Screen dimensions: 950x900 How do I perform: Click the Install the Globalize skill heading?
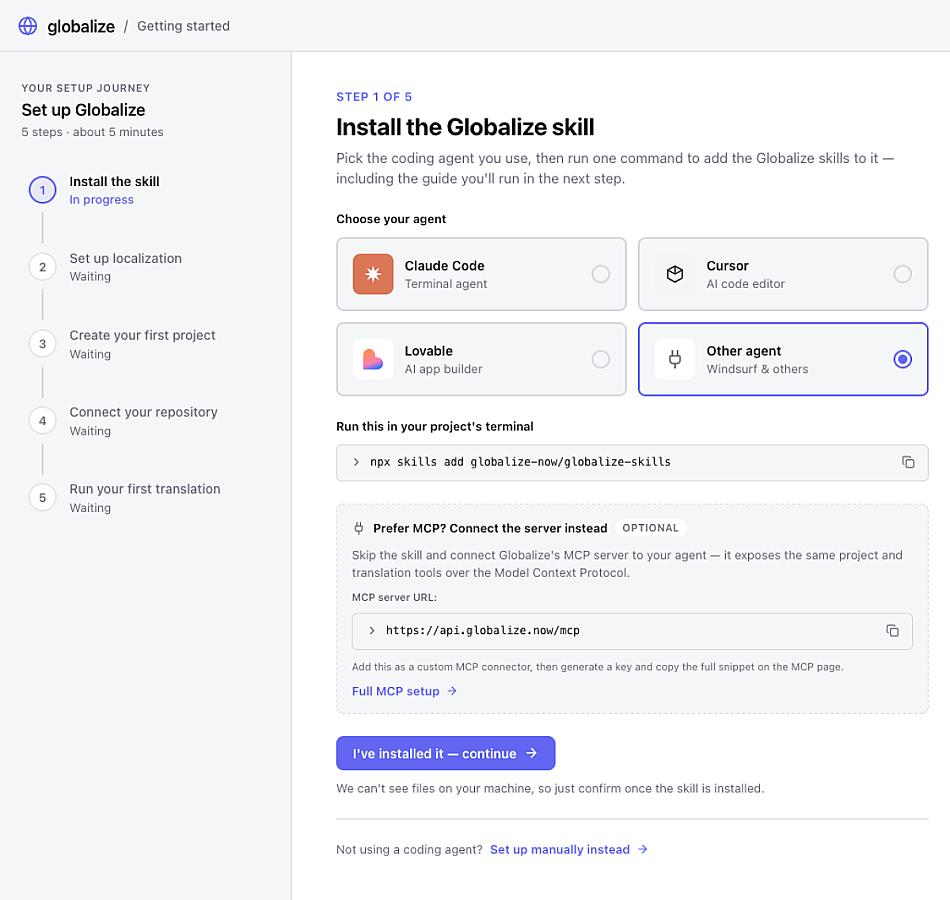(x=465, y=127)
